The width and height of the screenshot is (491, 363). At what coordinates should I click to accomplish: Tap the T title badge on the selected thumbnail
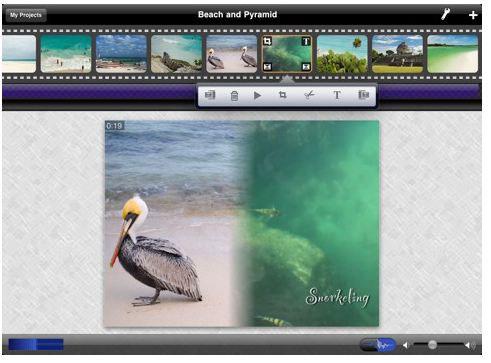(x=306, y=41)
